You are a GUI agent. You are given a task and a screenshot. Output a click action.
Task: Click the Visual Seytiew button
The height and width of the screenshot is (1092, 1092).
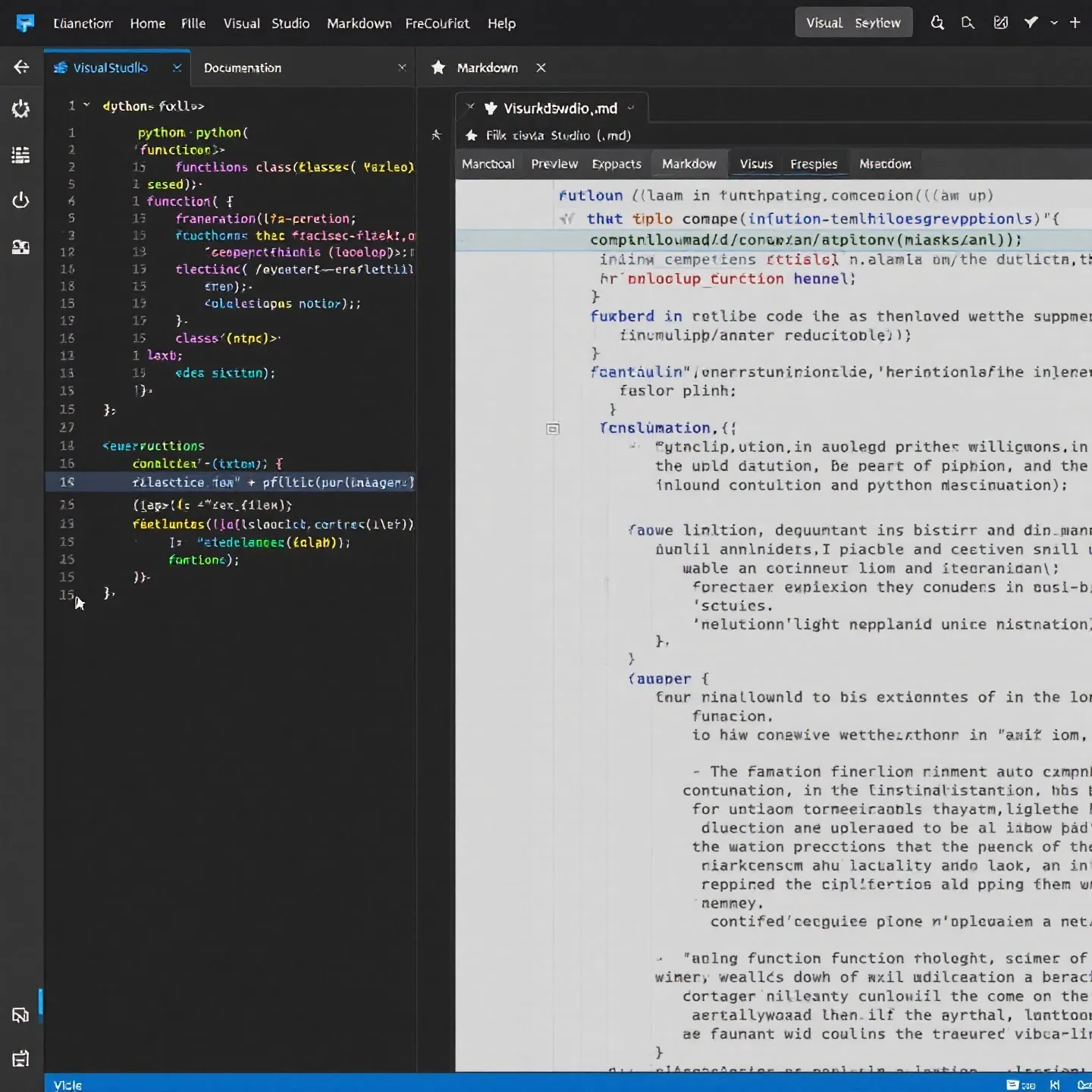tap(853, 23)
